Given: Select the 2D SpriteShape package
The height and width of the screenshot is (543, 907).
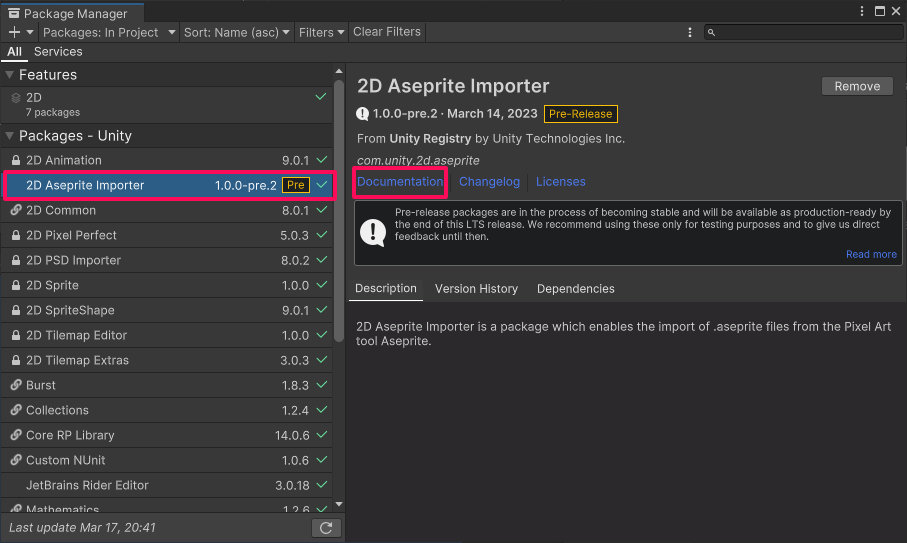Looking at the screenshot, I should tap(167, 310).
